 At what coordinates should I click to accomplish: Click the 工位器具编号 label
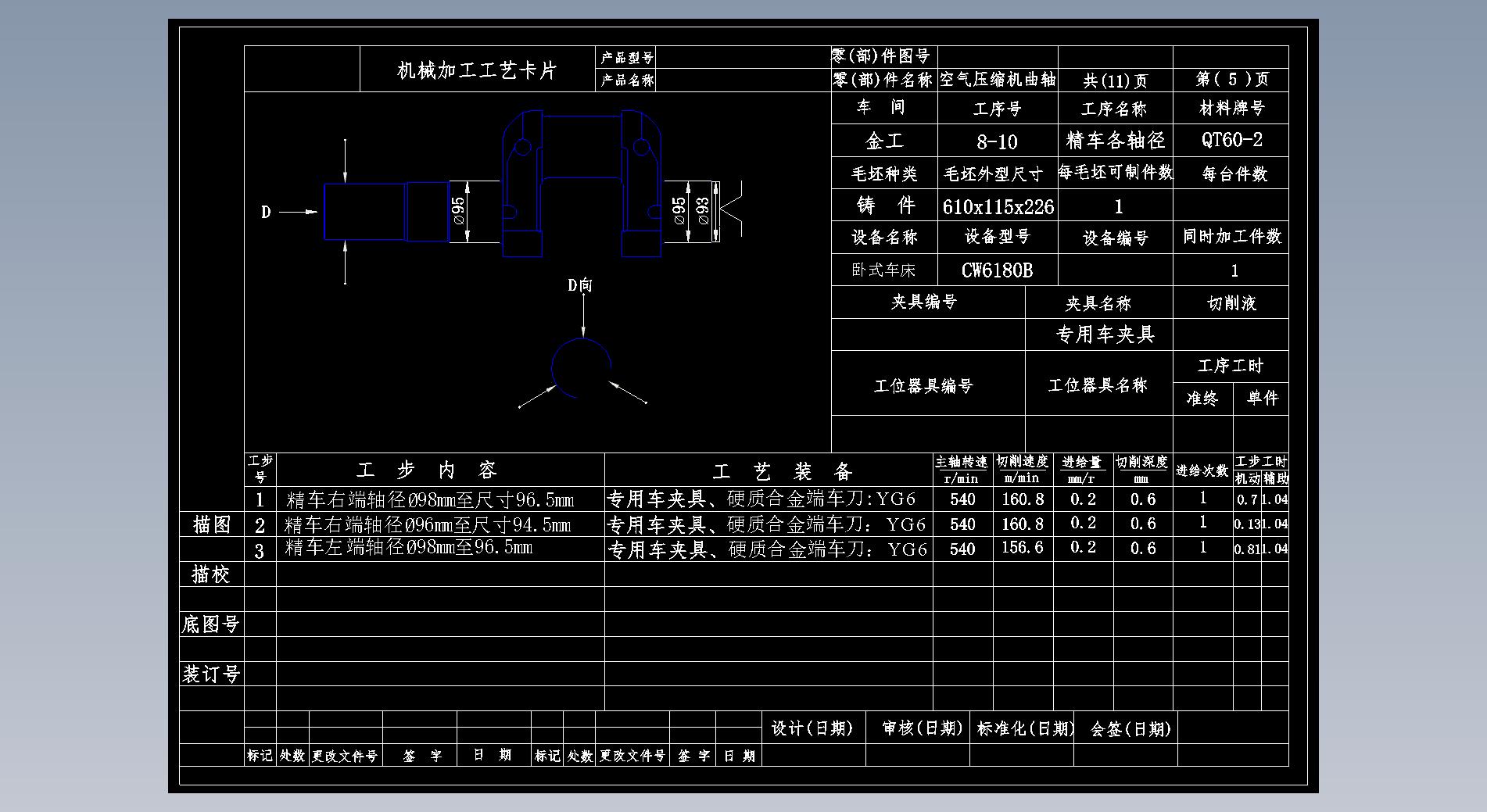[923, 385]
